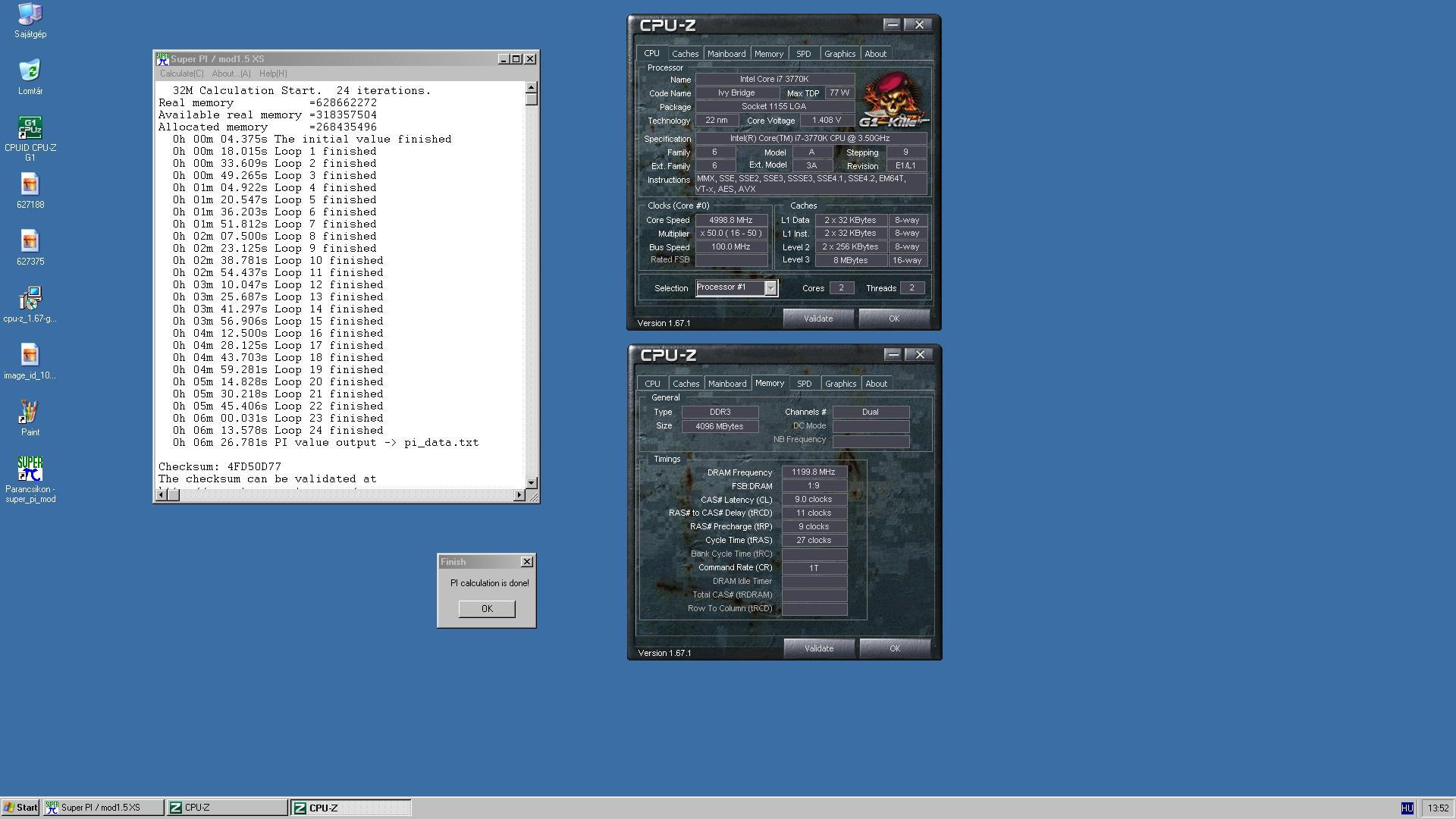1456x819 pixels.
Task: Click the Cores count field
Action: pos(841,288)
